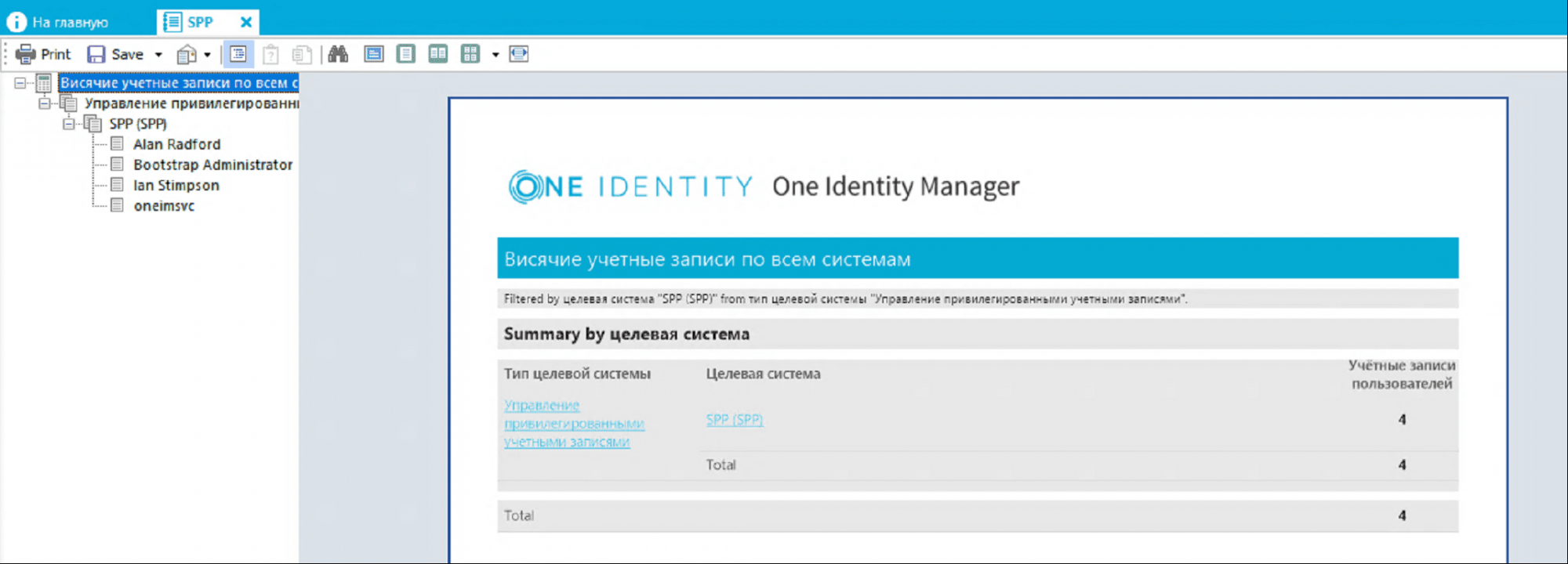This screenshot has width=1568, height=564.
Task: Open the Save format dropdown arrow
Action: click(158, 55)
